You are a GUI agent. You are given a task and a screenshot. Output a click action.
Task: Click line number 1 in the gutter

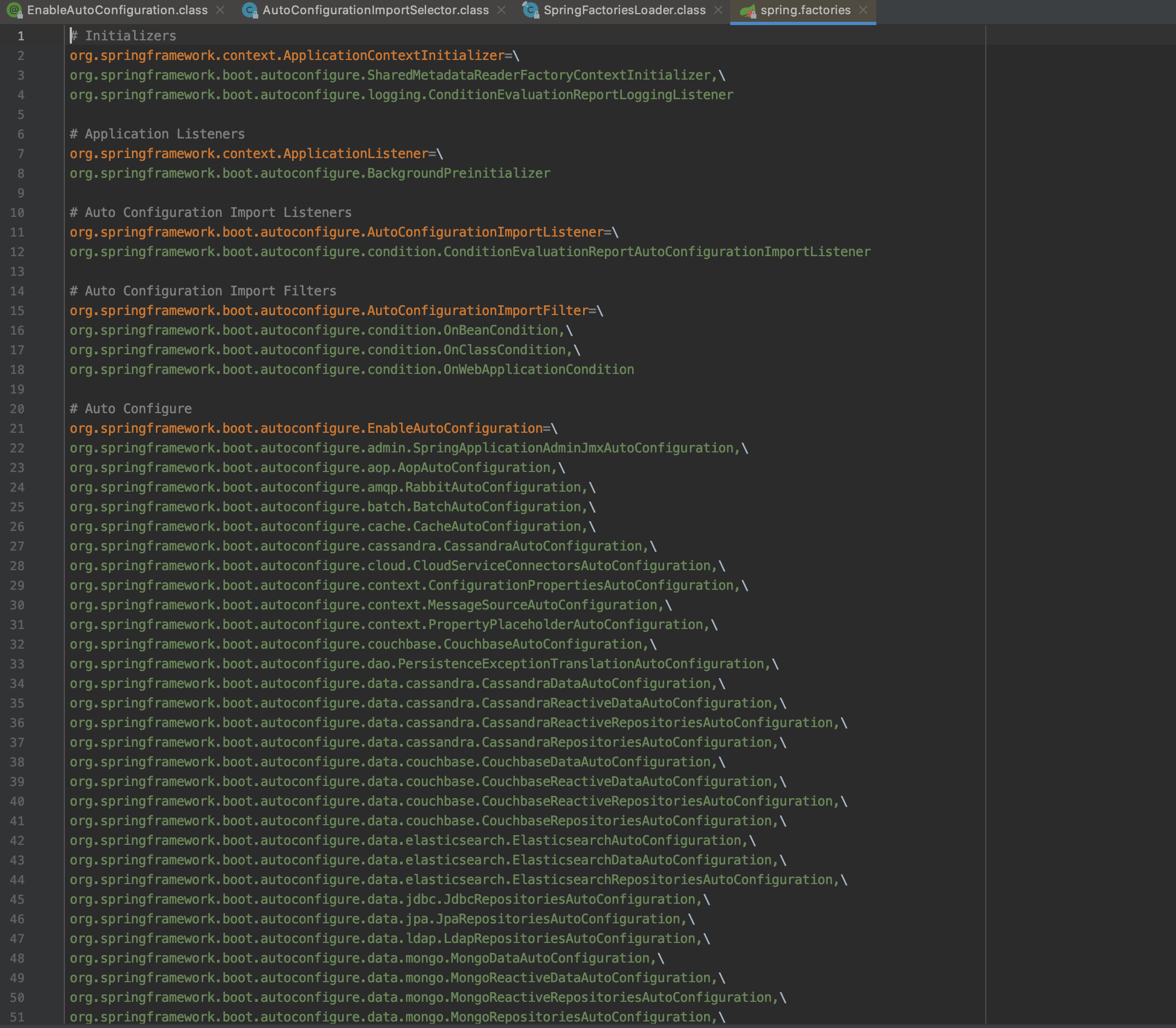[x=21, y=36]
